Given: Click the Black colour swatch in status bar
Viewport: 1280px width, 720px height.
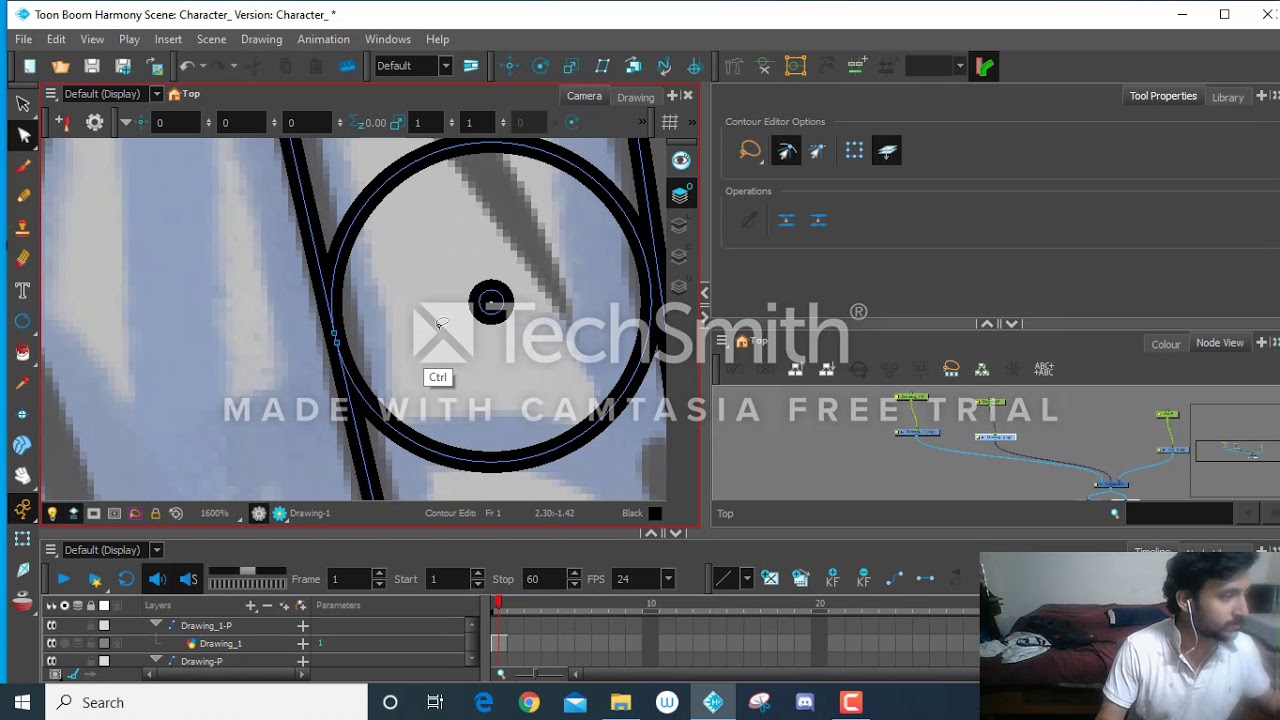Looking at the screenshot, I should click(655, 513).
